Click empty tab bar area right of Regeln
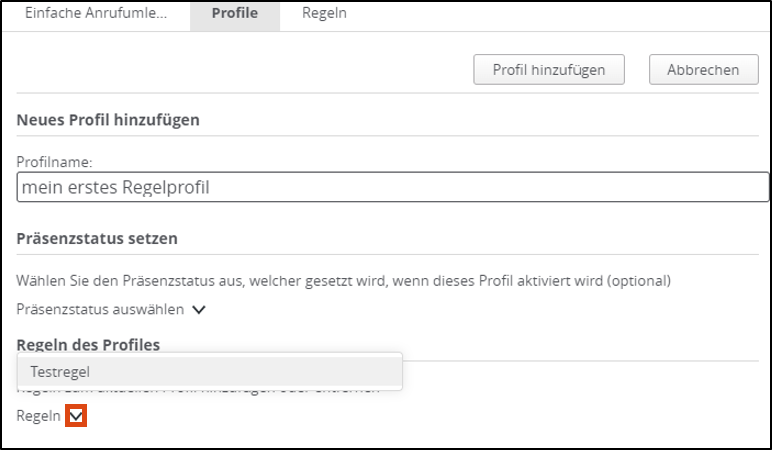Screen dimensions: 772x450 560,14
